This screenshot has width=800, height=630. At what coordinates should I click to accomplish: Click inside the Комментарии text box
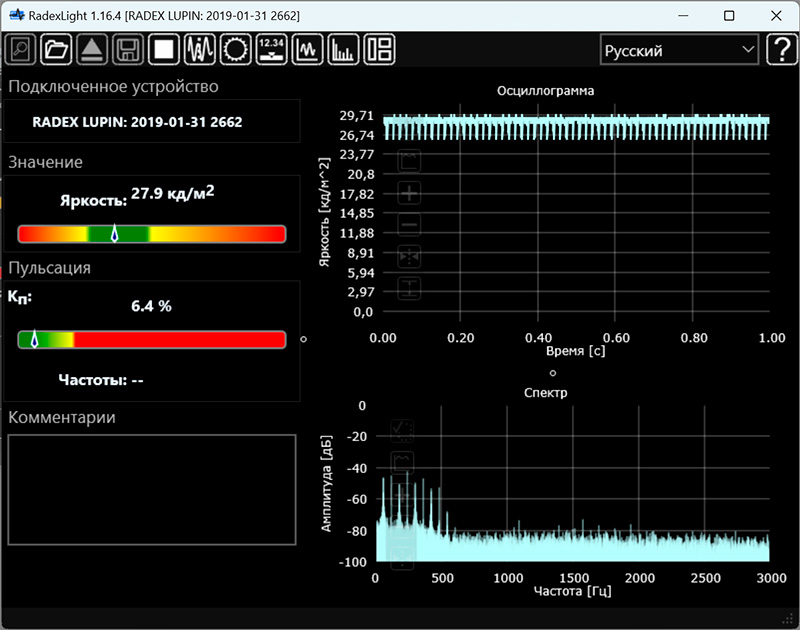coord(152,489)
